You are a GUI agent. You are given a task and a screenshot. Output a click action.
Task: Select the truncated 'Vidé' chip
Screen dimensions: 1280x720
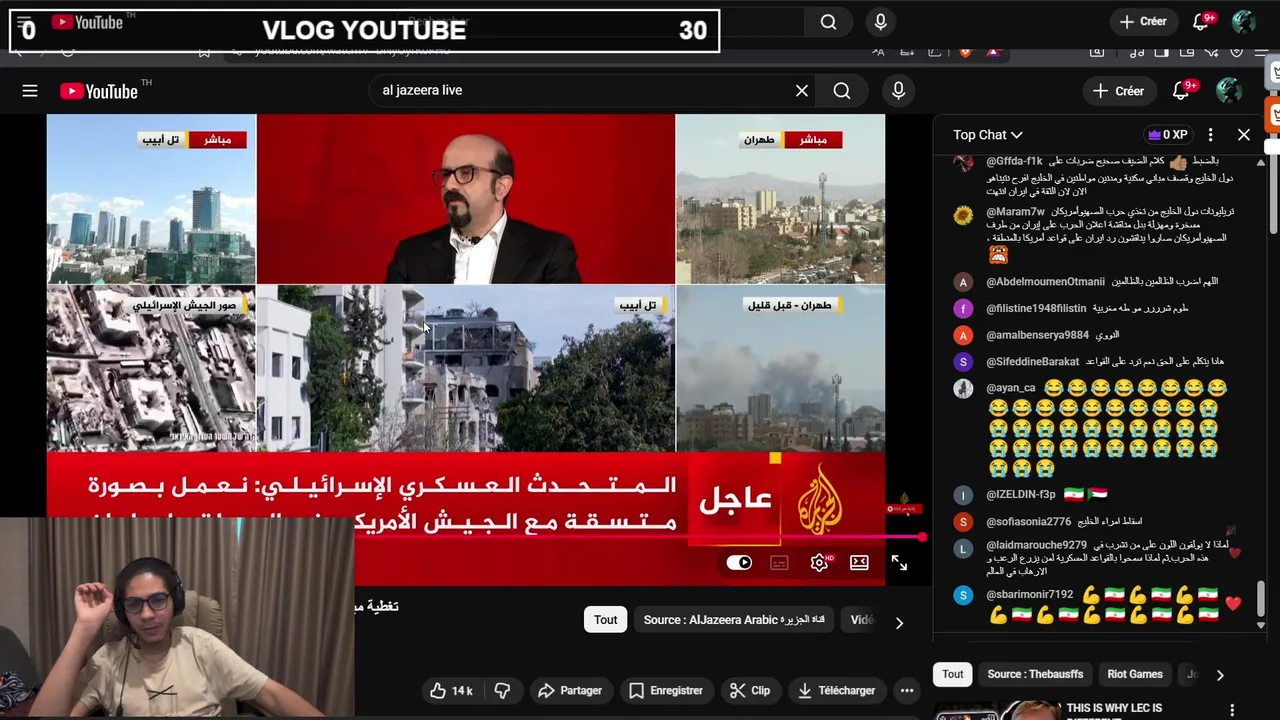coord(862,620)
